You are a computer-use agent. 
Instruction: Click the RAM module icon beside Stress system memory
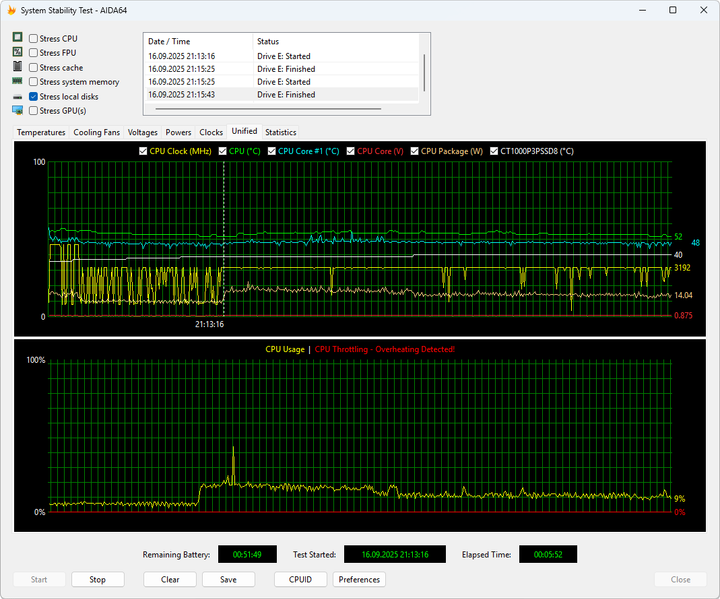coord(17,81)
